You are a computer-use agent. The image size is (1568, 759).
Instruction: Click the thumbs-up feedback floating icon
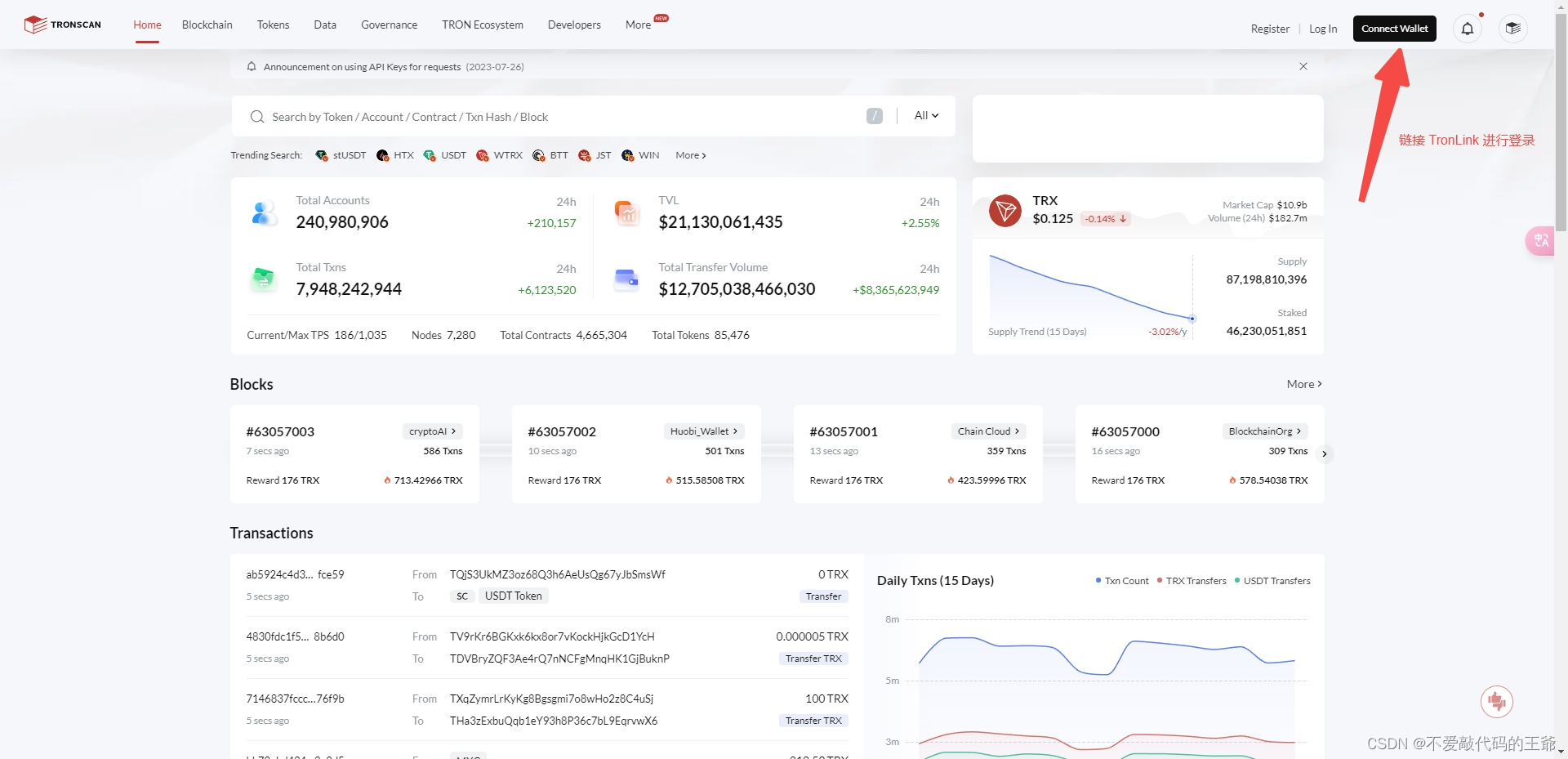coord(1497,701)
